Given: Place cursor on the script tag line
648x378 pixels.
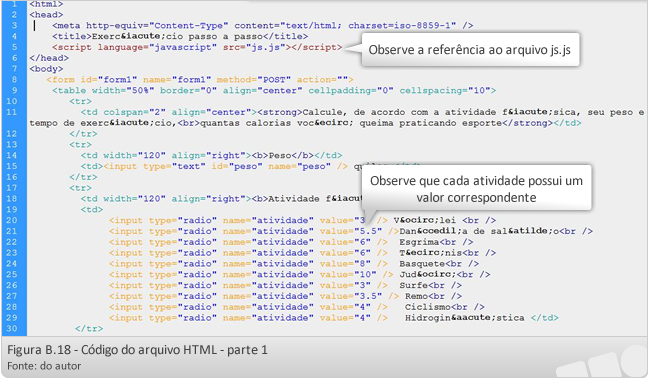Looking at the screenshot, I should point(197,47).
